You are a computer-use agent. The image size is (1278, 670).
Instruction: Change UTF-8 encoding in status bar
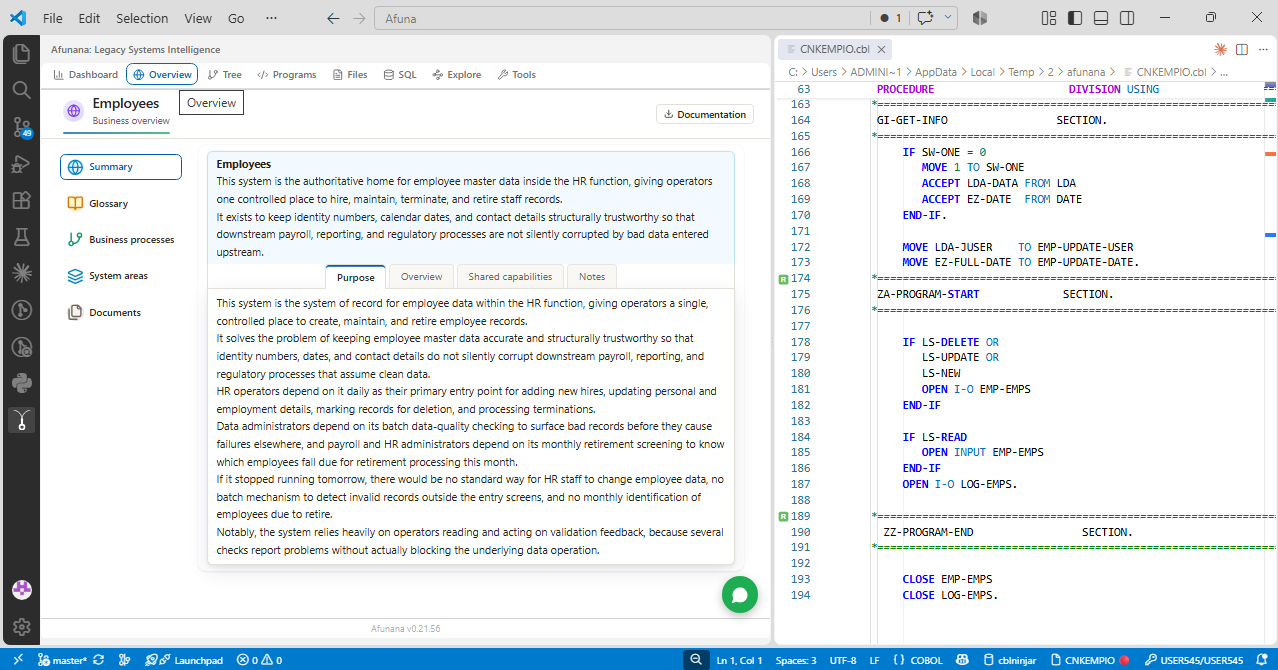(843, 660)
